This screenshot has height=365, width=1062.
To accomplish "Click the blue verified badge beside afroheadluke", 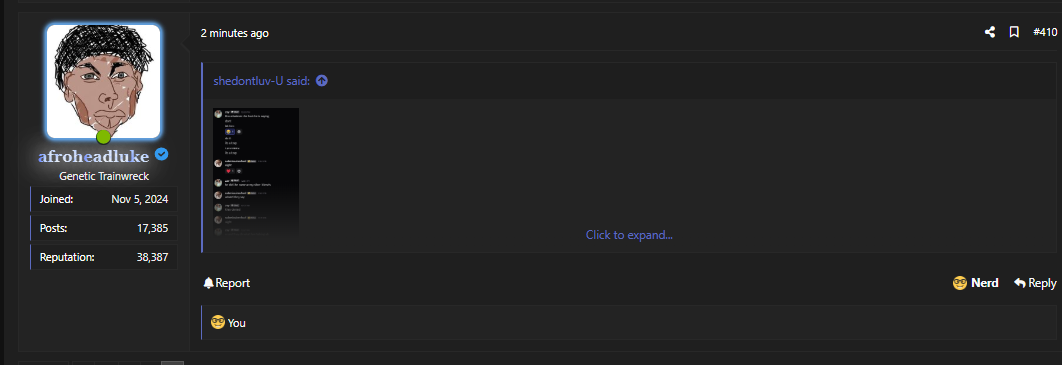I will point(161,155).
